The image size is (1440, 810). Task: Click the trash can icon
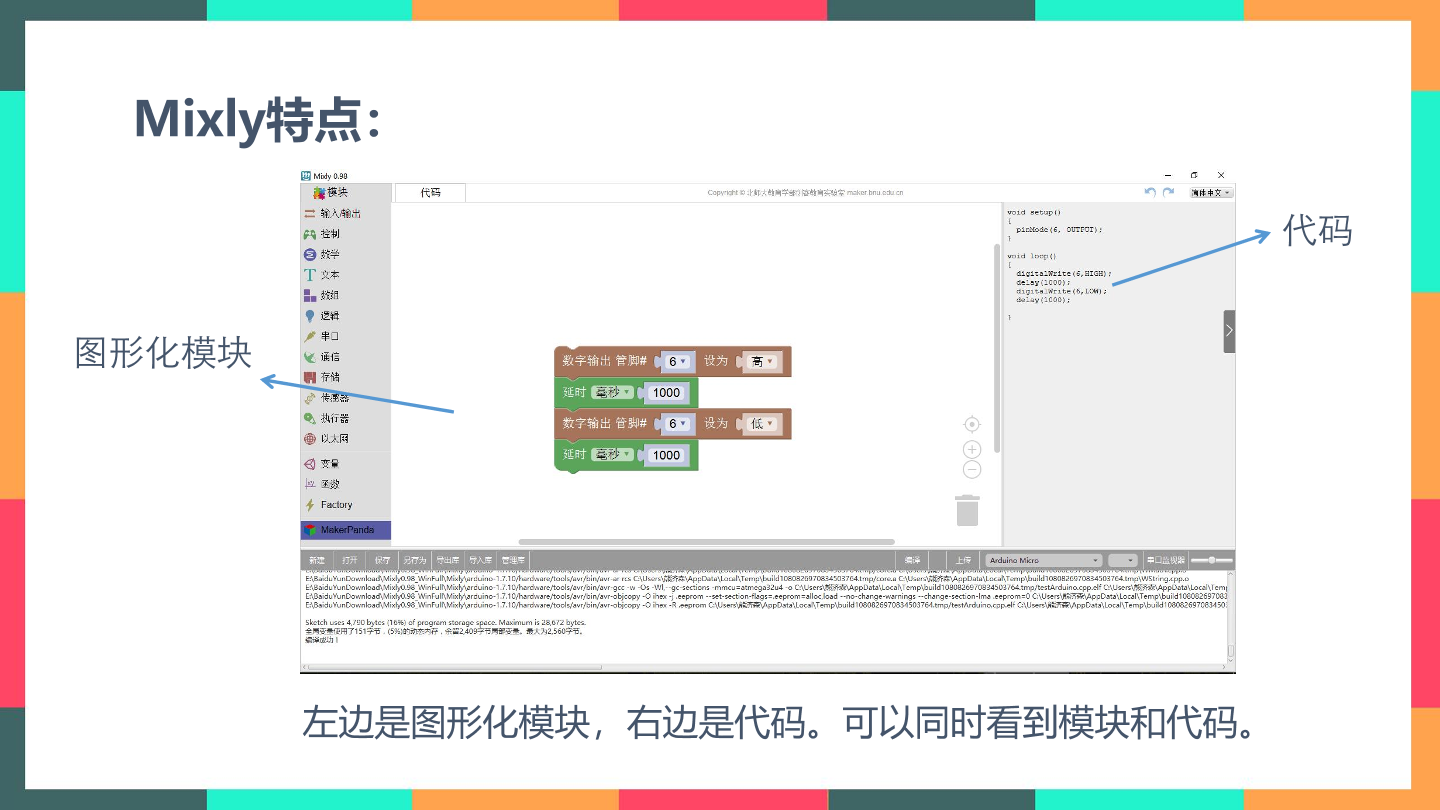pos(967,510)
